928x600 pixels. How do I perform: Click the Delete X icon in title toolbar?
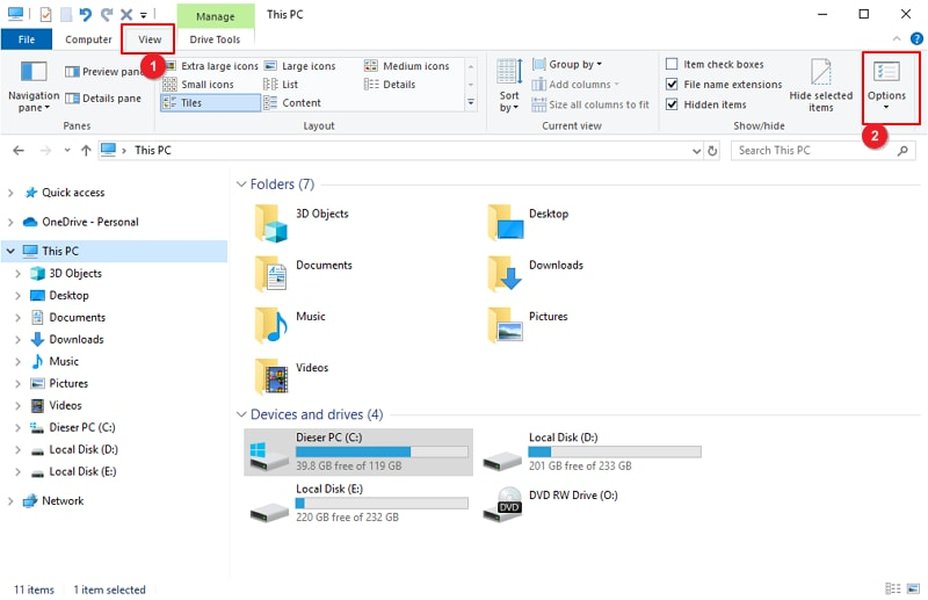pyautogui.click(x=126, y=14)
